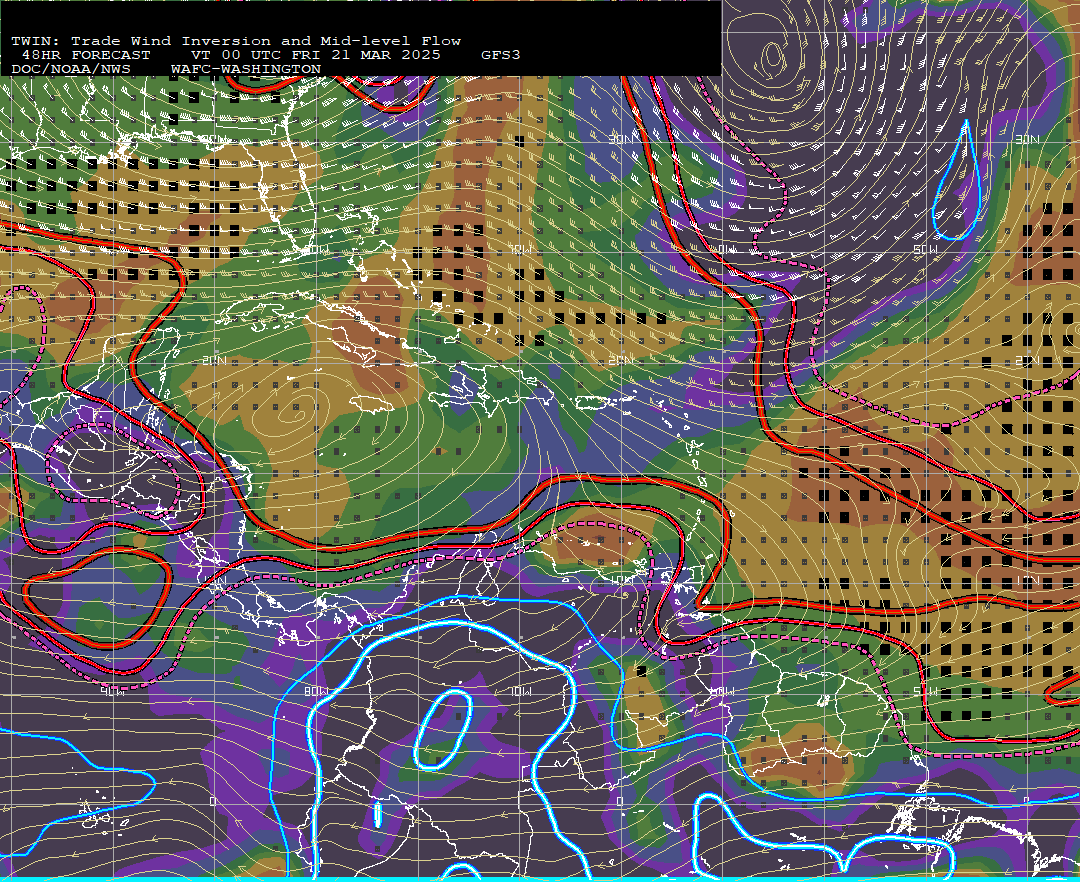Click the 'DOC/NOAA/NWS' source text
The height and width of the screenshot is (882, 1080).
click(x=71, y=70)
